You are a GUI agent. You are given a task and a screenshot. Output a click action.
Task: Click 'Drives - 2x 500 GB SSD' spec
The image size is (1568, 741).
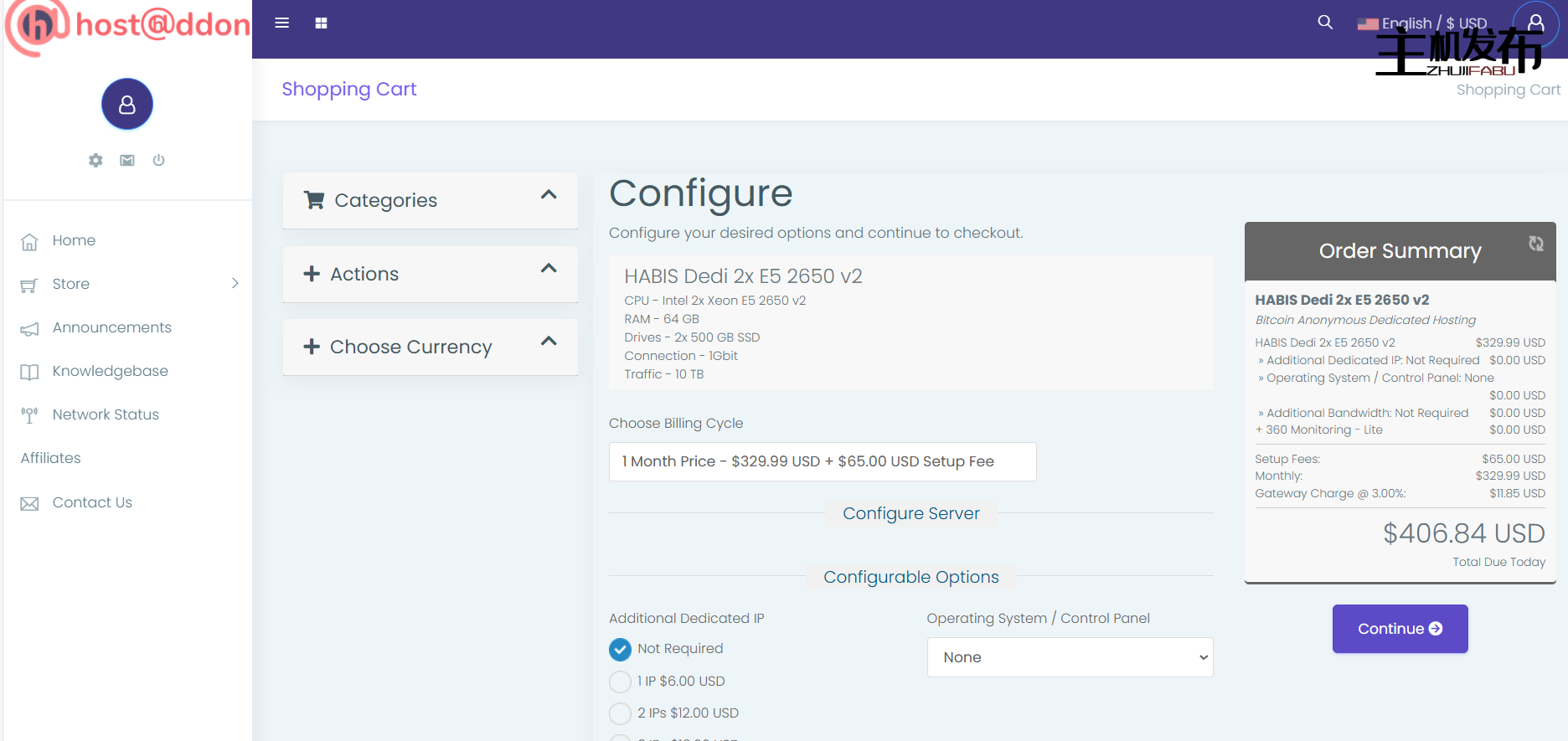click(x=692, y=337)
